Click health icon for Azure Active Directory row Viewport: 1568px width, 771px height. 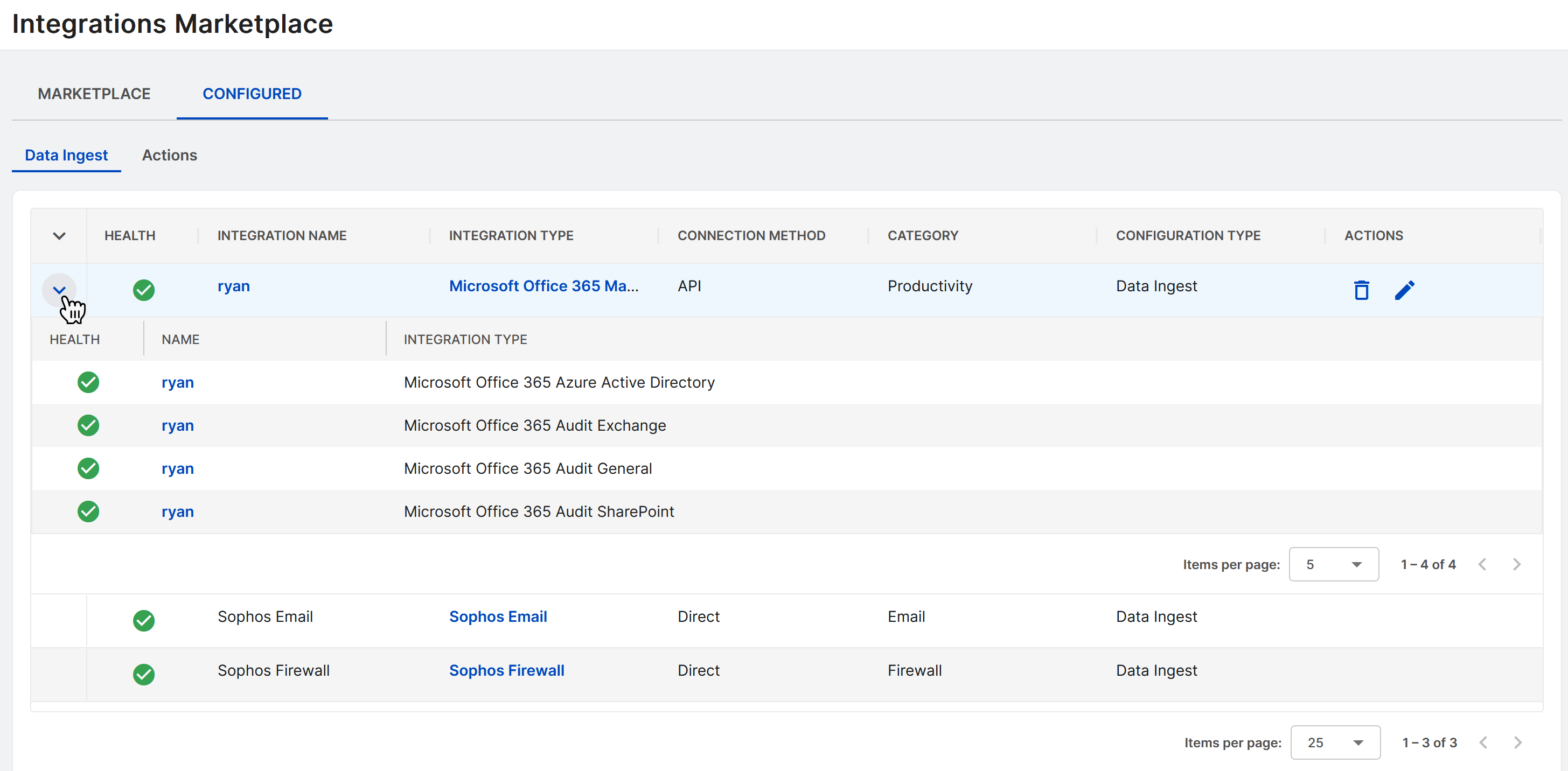coord(88,382)
